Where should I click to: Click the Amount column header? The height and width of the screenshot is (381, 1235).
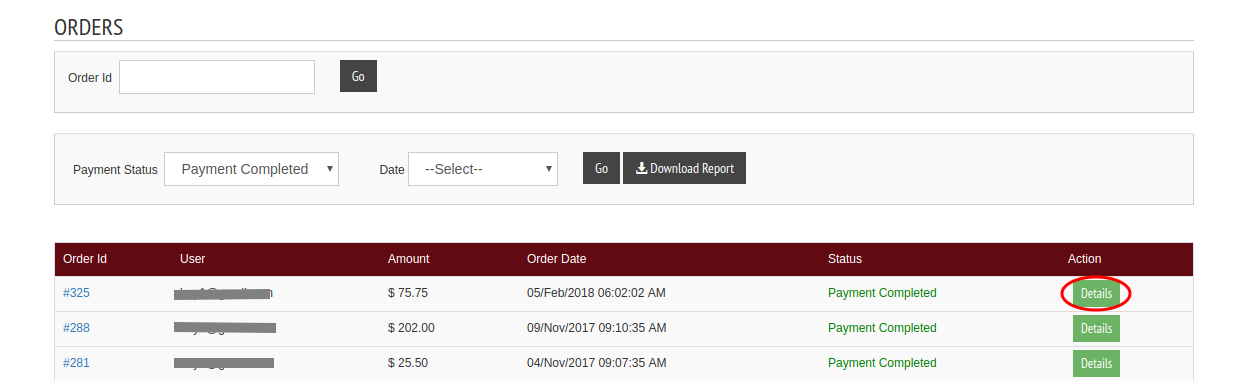[x=408, y=259]
